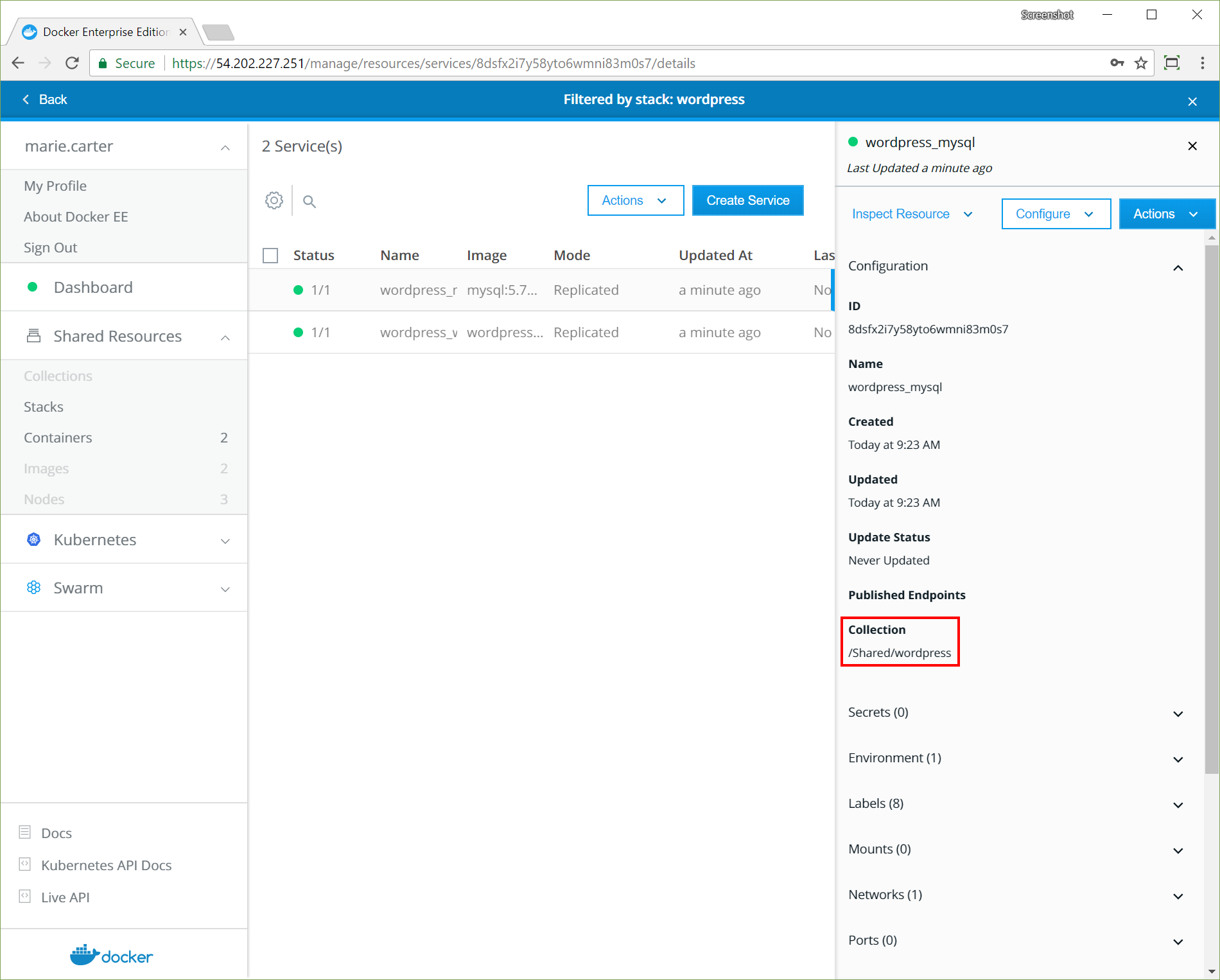Click the Kubernetes wheel icon in sidebar
Image resolution: width=1220 pixels, height=980 pixels.
click(34, 539)
